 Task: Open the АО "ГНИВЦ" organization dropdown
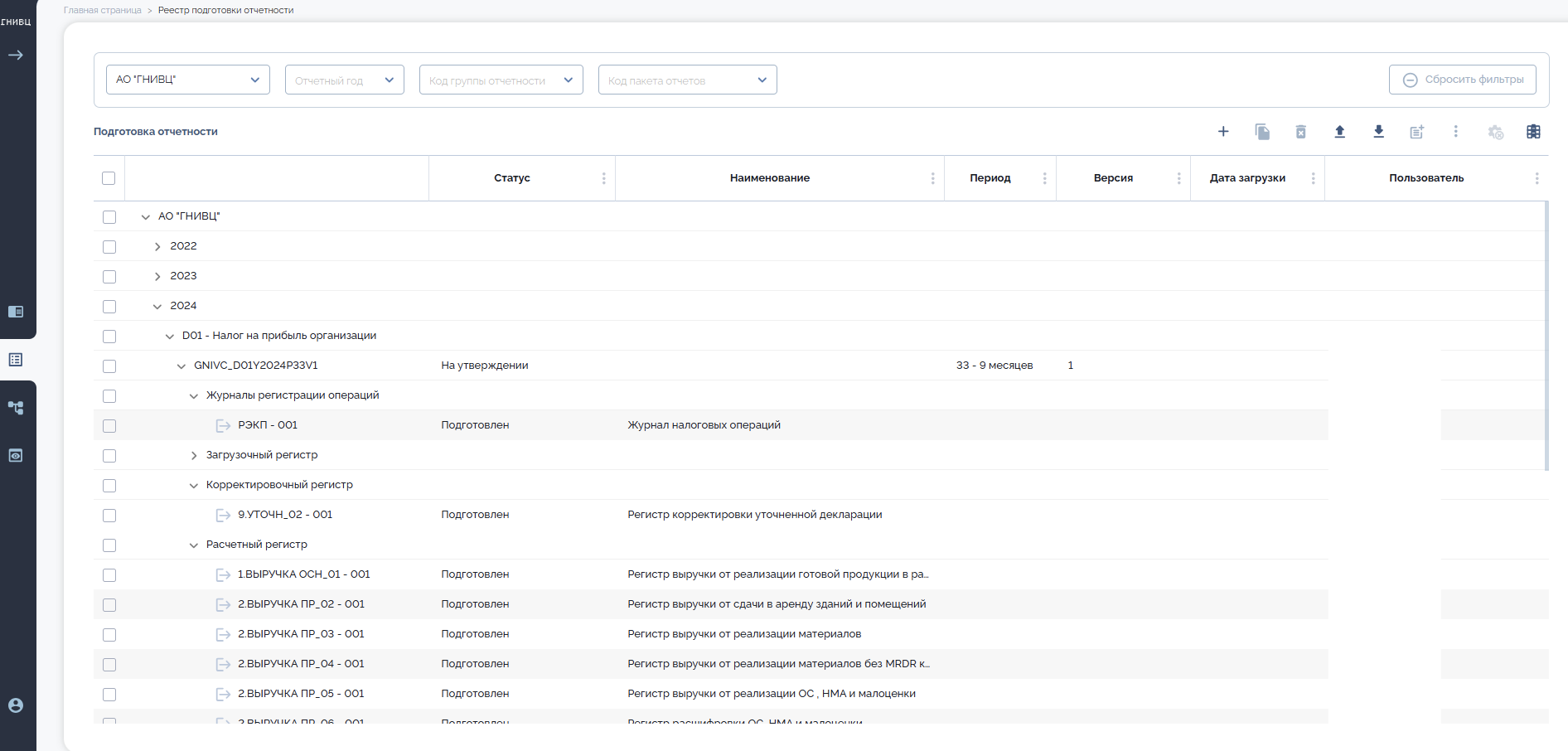point(188,80)
